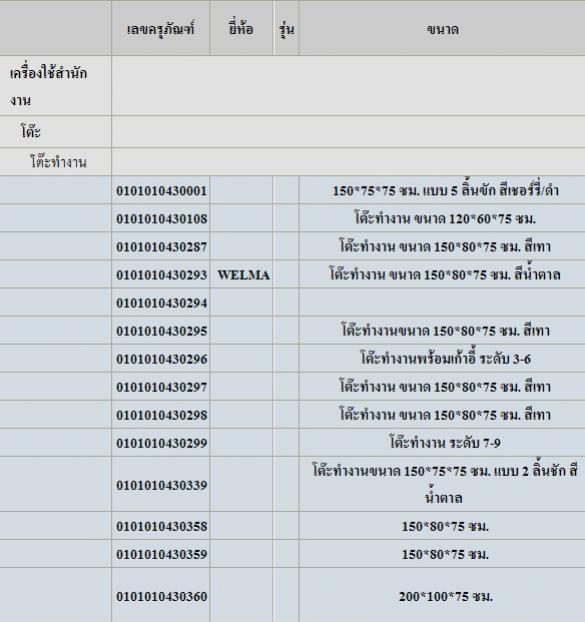The height and width of the screenshot is (622, 585).
Task: Click the เลขครุภัณฑ์ column header
Action: click(x=161, y=29)
